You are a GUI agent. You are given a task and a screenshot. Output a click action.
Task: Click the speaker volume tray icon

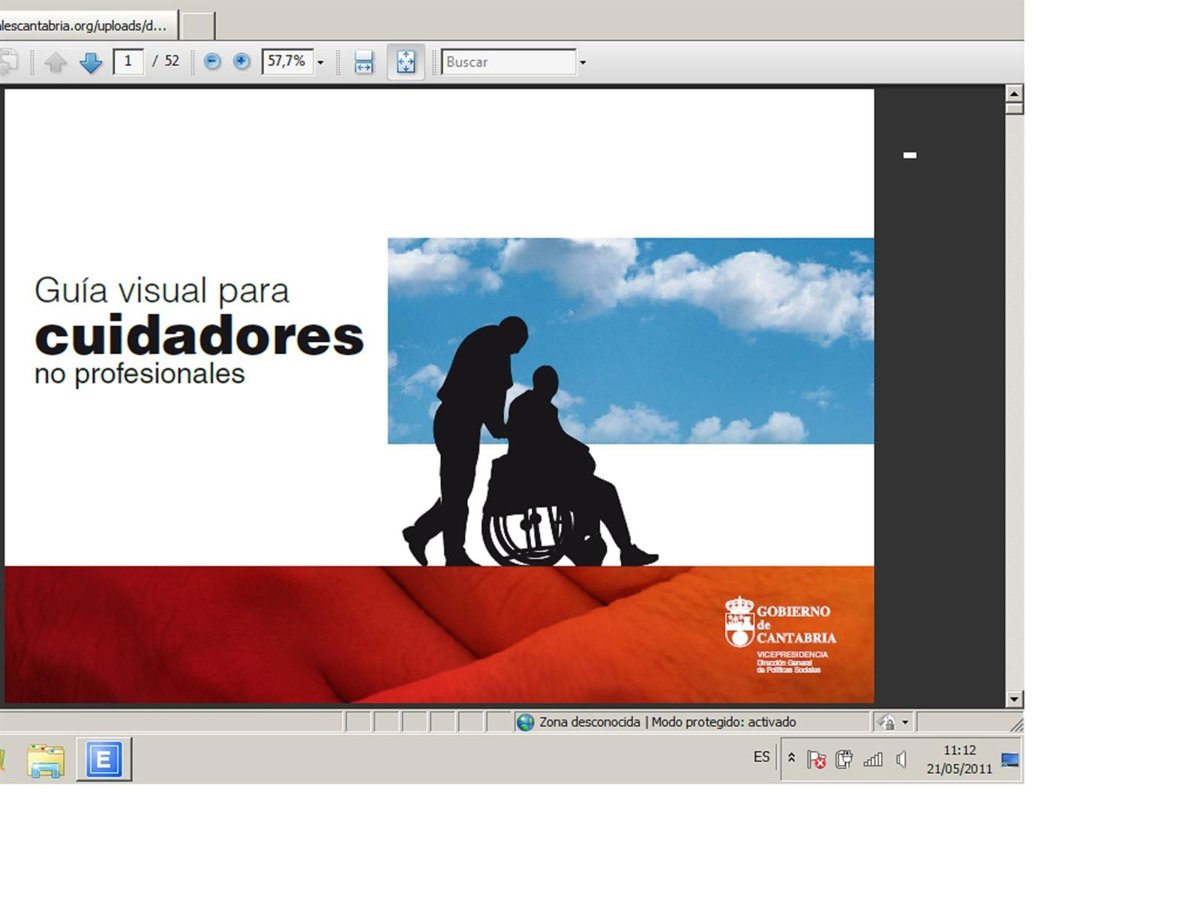point(901,760)
